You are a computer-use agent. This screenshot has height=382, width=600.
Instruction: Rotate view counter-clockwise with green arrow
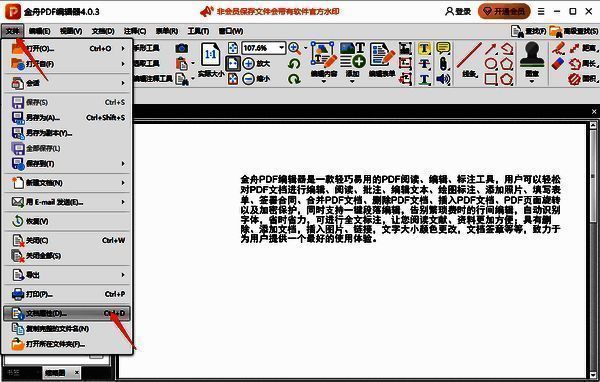294,64
